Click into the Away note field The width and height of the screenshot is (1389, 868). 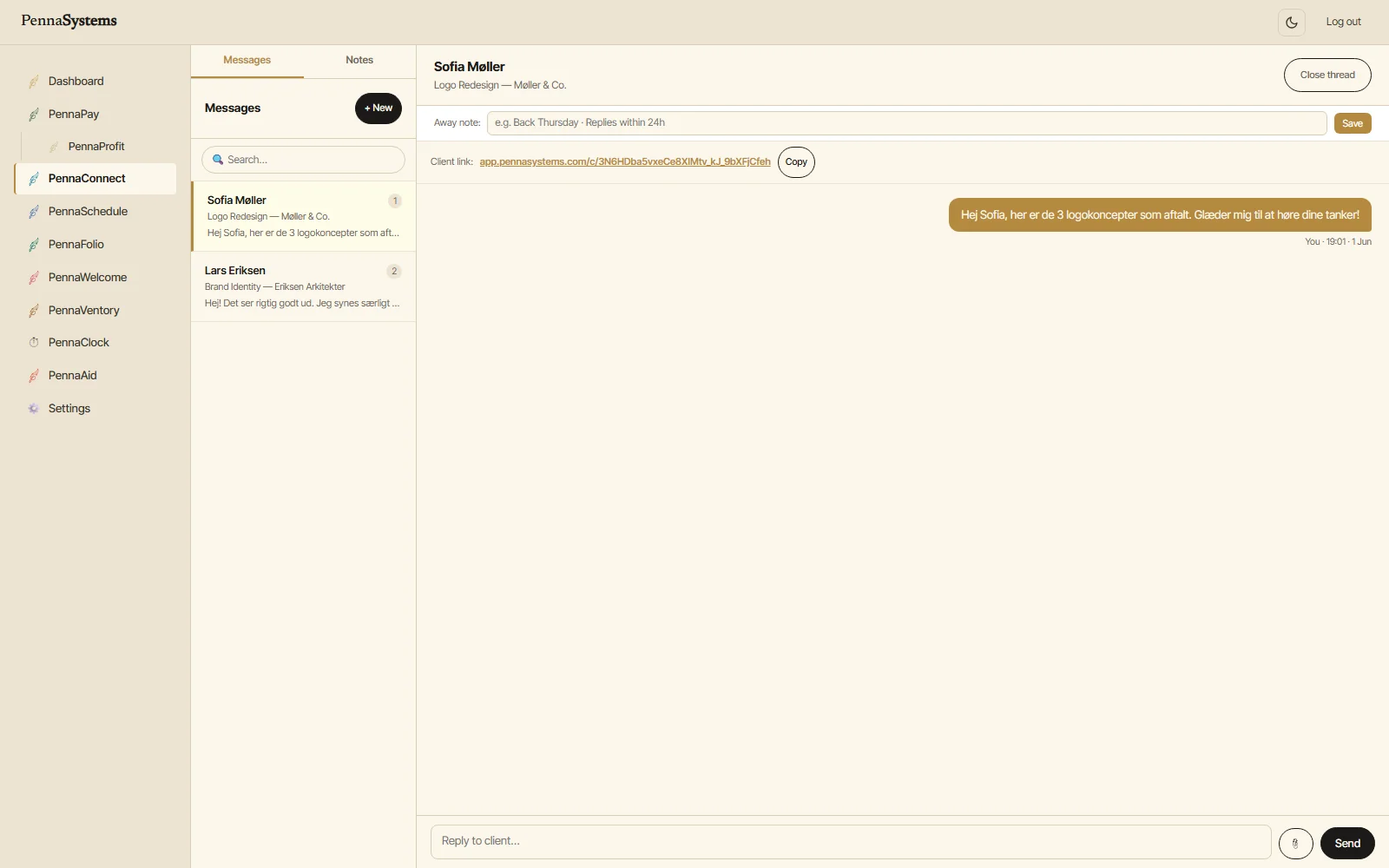[906, 123]
